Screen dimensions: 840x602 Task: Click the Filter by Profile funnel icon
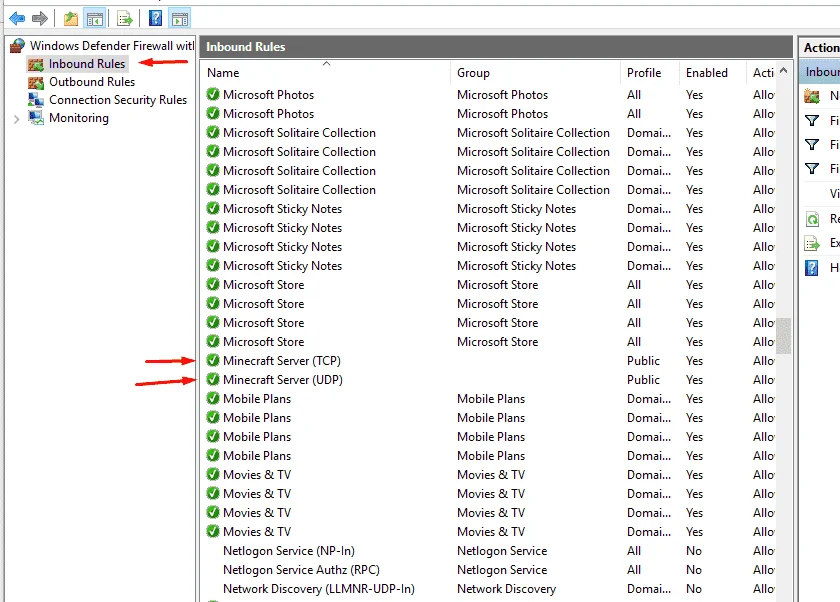812,121
